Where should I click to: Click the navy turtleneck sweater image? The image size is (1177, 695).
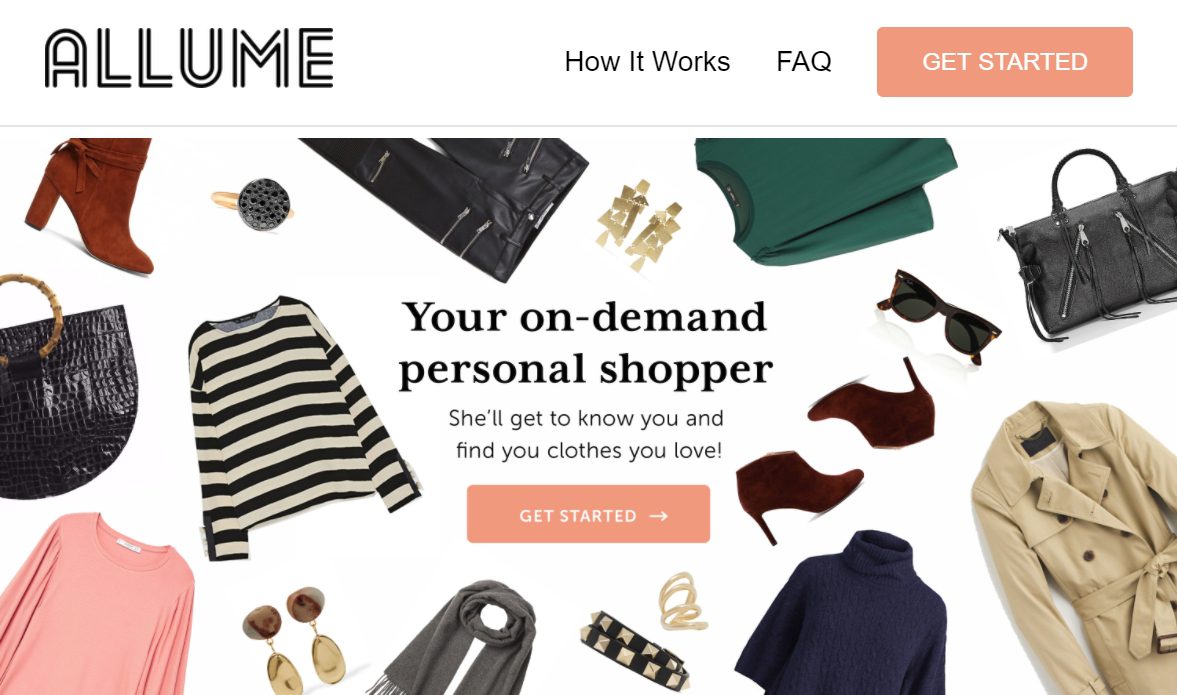point(841,614)
